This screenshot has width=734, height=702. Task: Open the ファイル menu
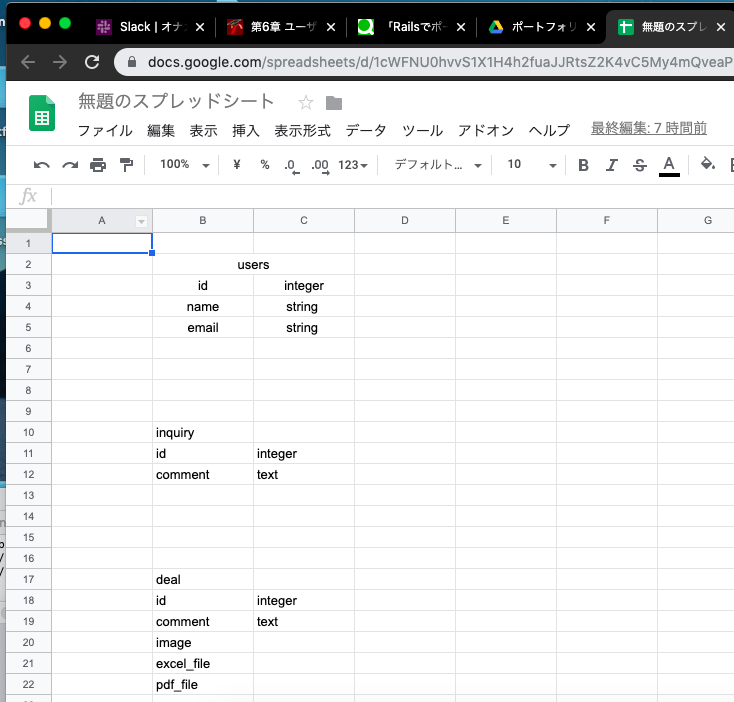(x=105, y=130)
